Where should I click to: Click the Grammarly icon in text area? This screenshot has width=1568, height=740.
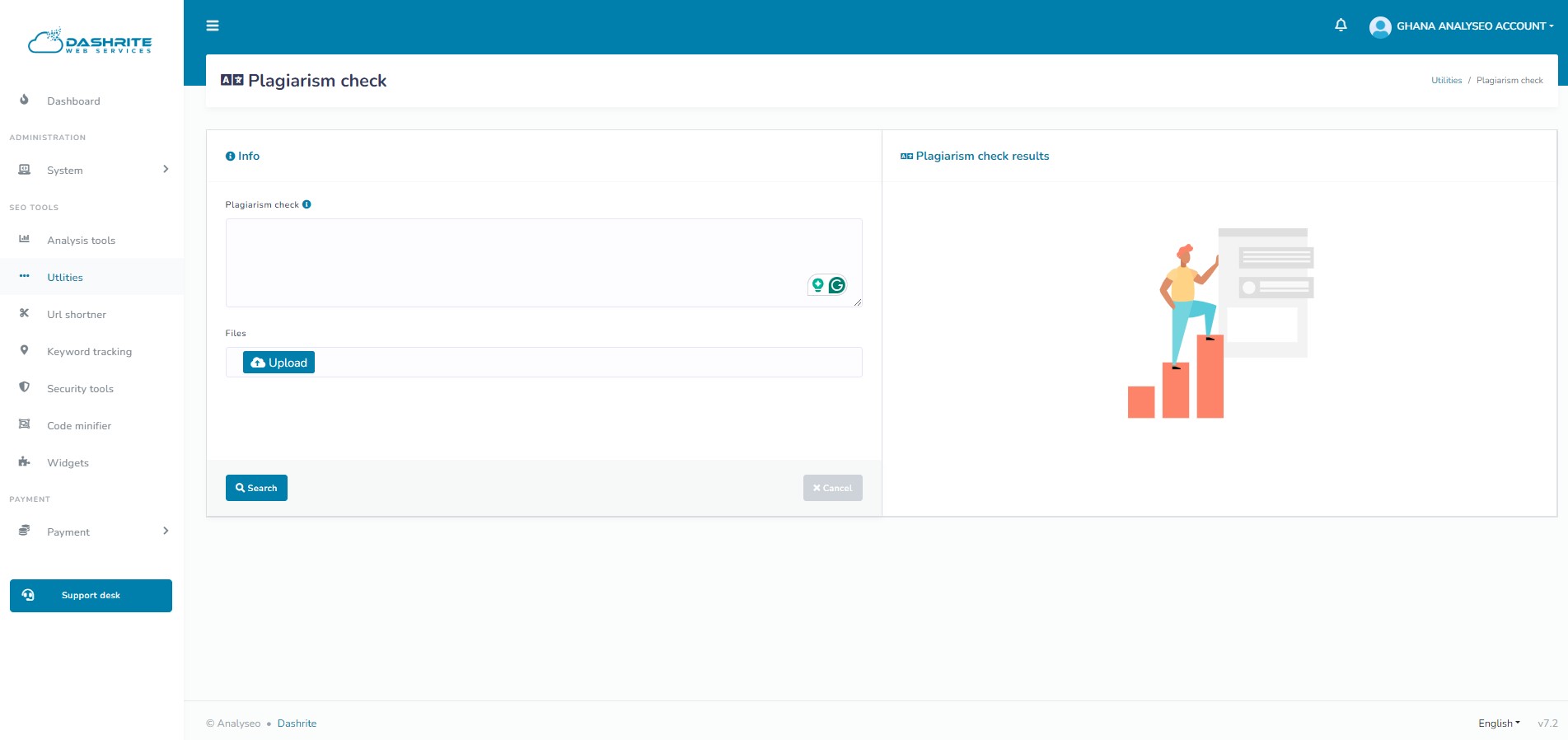coord(837,285)
